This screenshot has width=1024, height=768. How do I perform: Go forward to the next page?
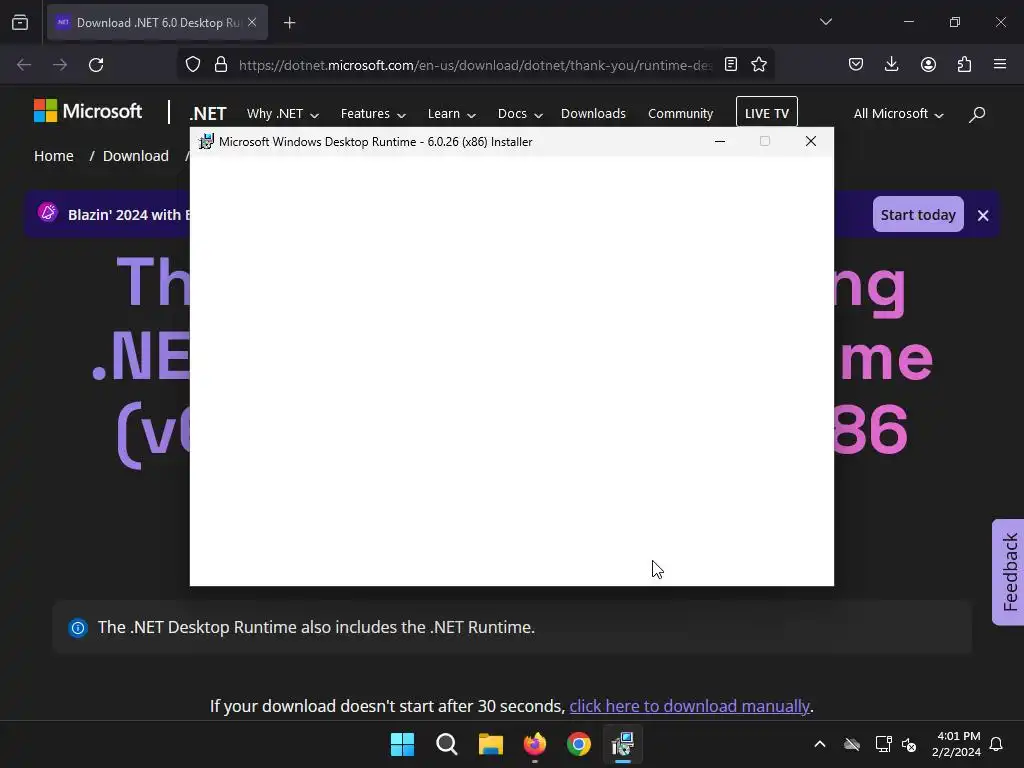60,65
